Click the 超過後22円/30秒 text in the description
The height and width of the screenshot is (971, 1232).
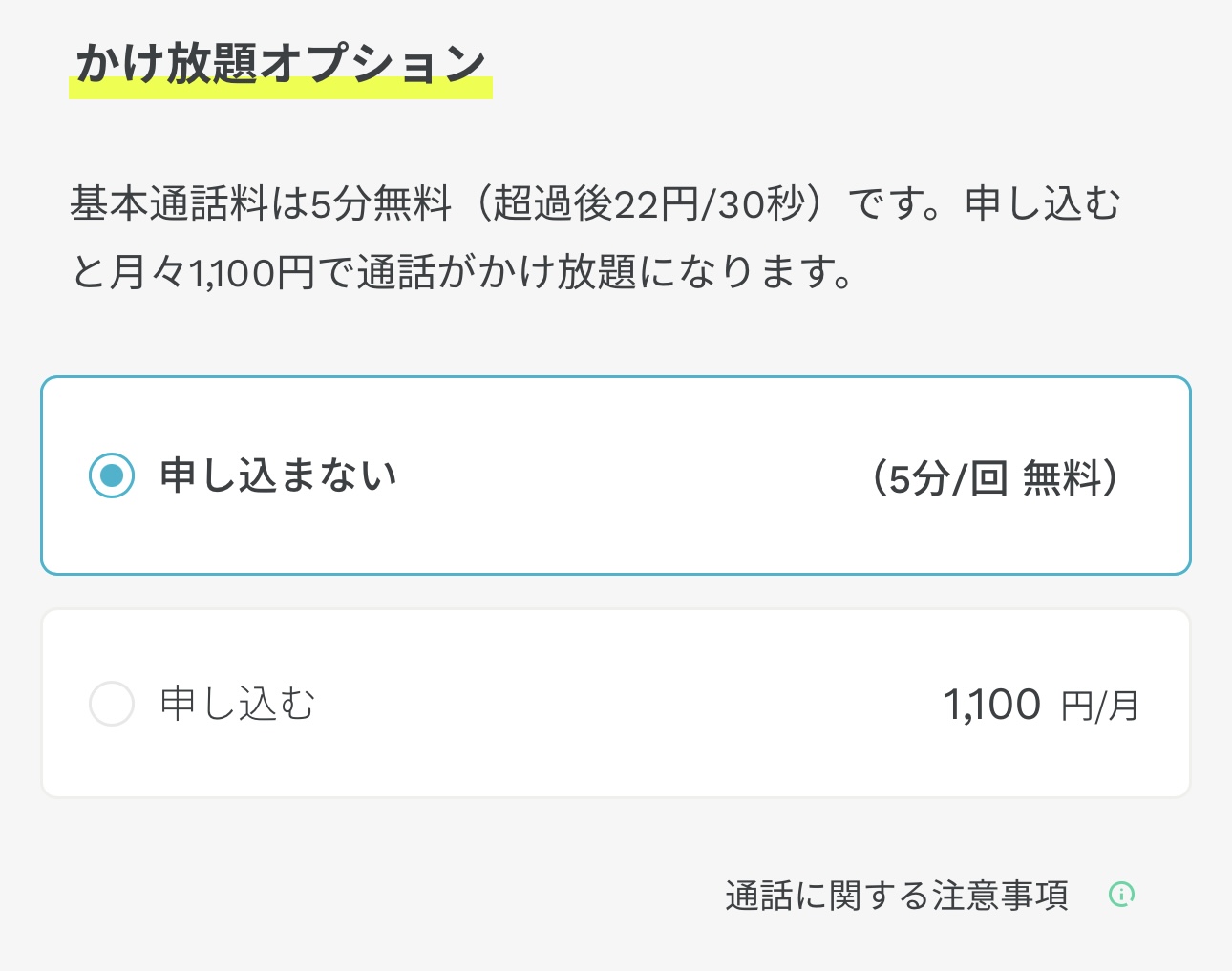click(649, 203)
